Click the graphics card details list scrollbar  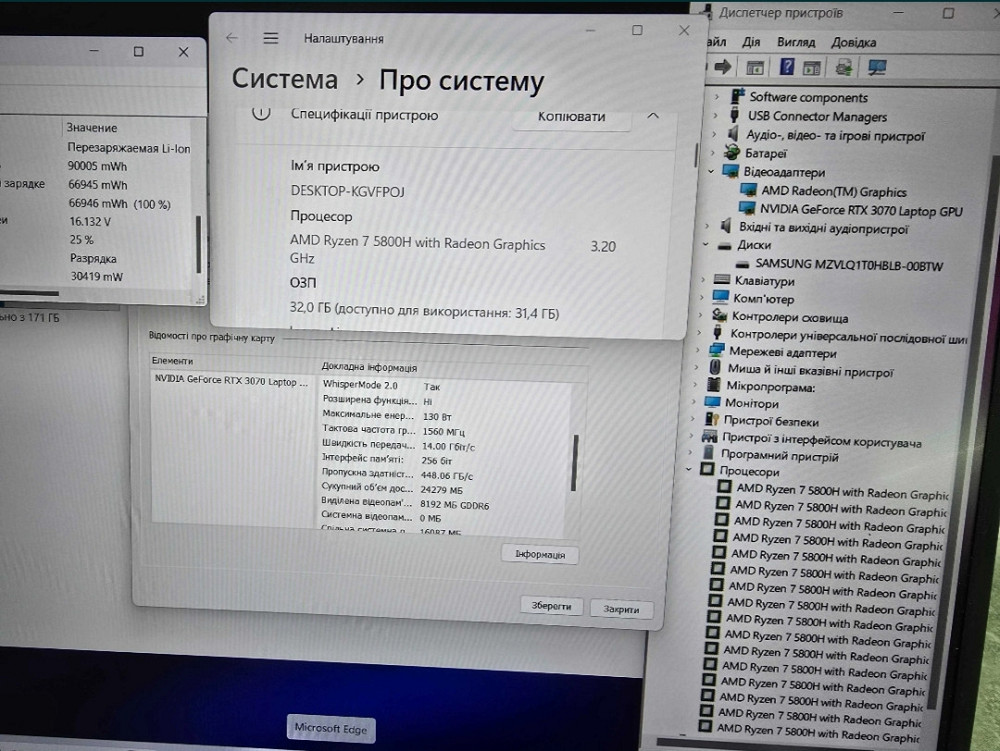pos(574,460)
